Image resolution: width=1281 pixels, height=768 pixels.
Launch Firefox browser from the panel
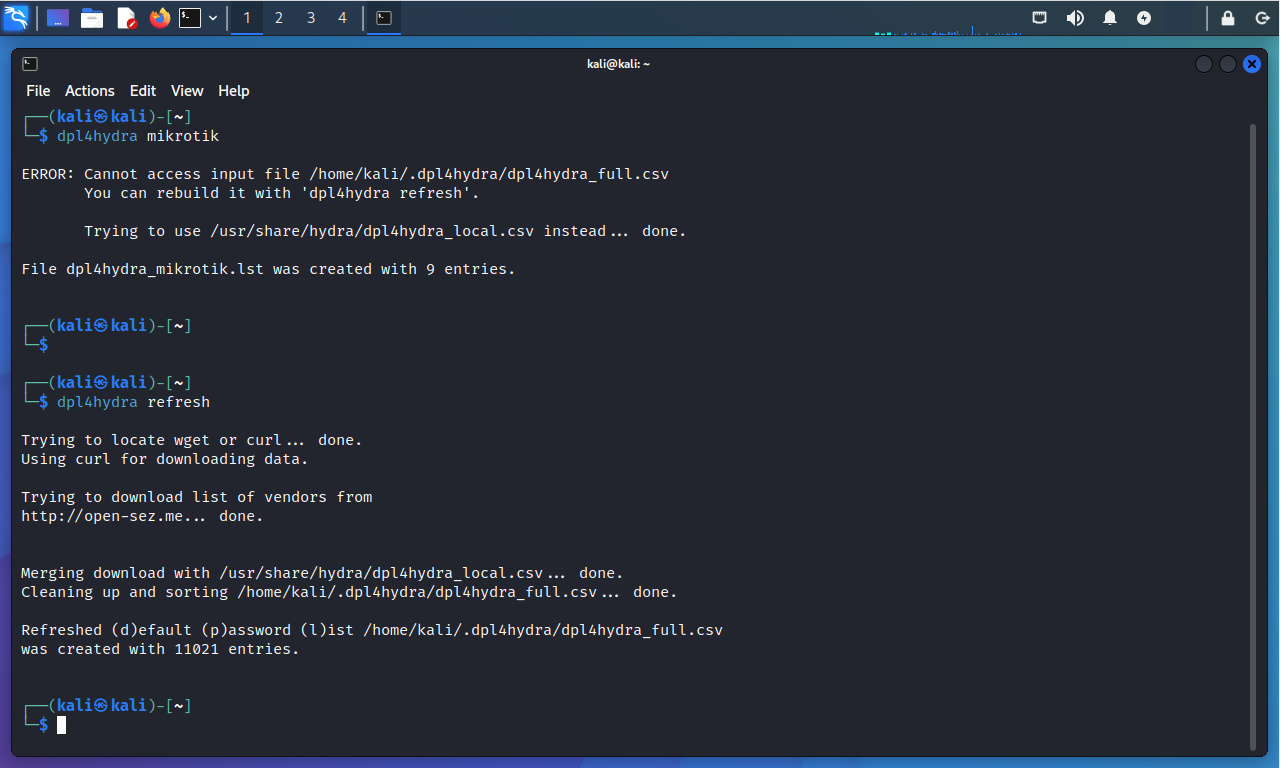click(160, 18)
